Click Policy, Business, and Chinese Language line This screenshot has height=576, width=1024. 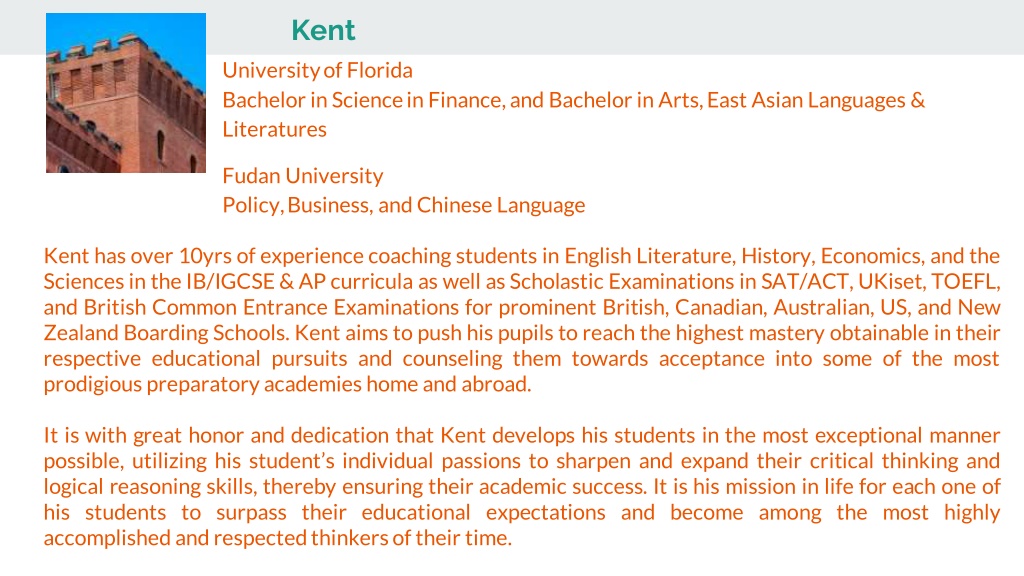tap(404, 206)
